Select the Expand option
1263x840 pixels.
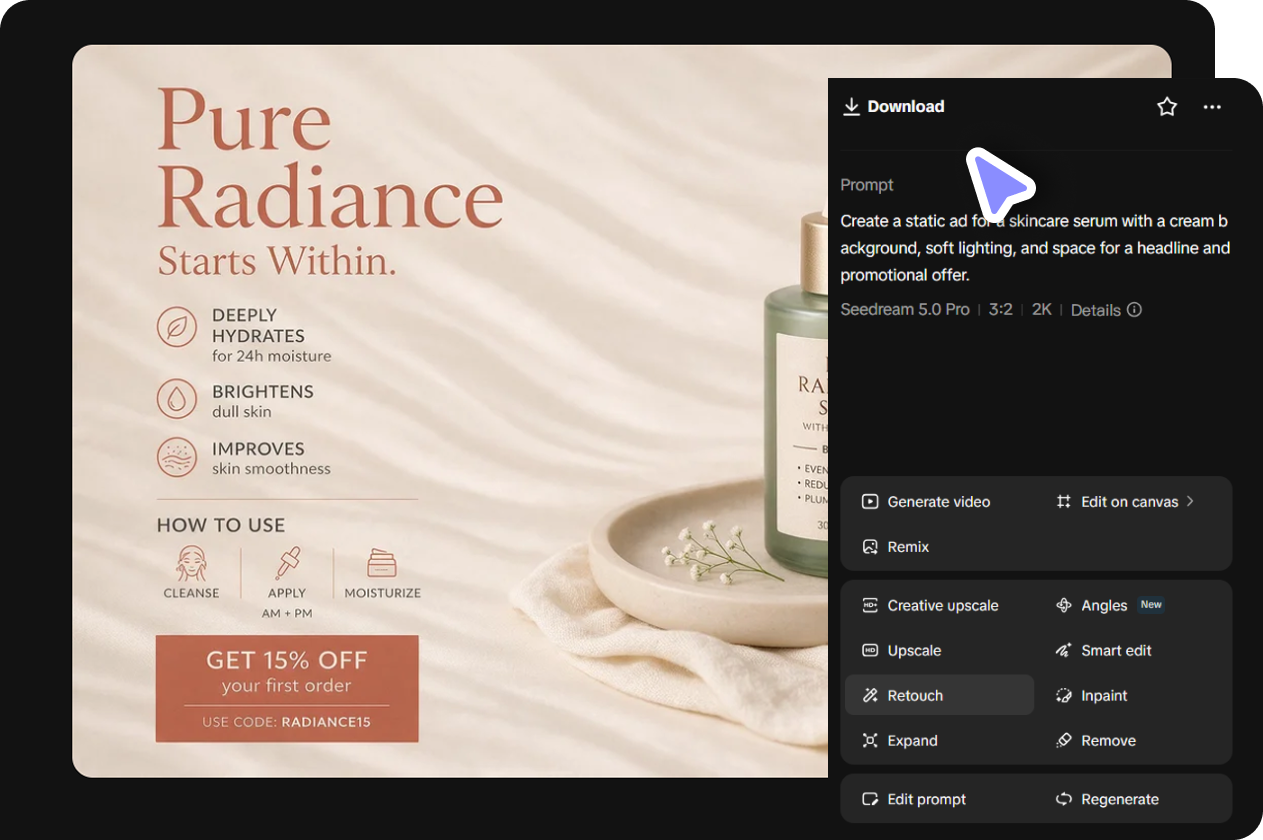coord(899,741)
